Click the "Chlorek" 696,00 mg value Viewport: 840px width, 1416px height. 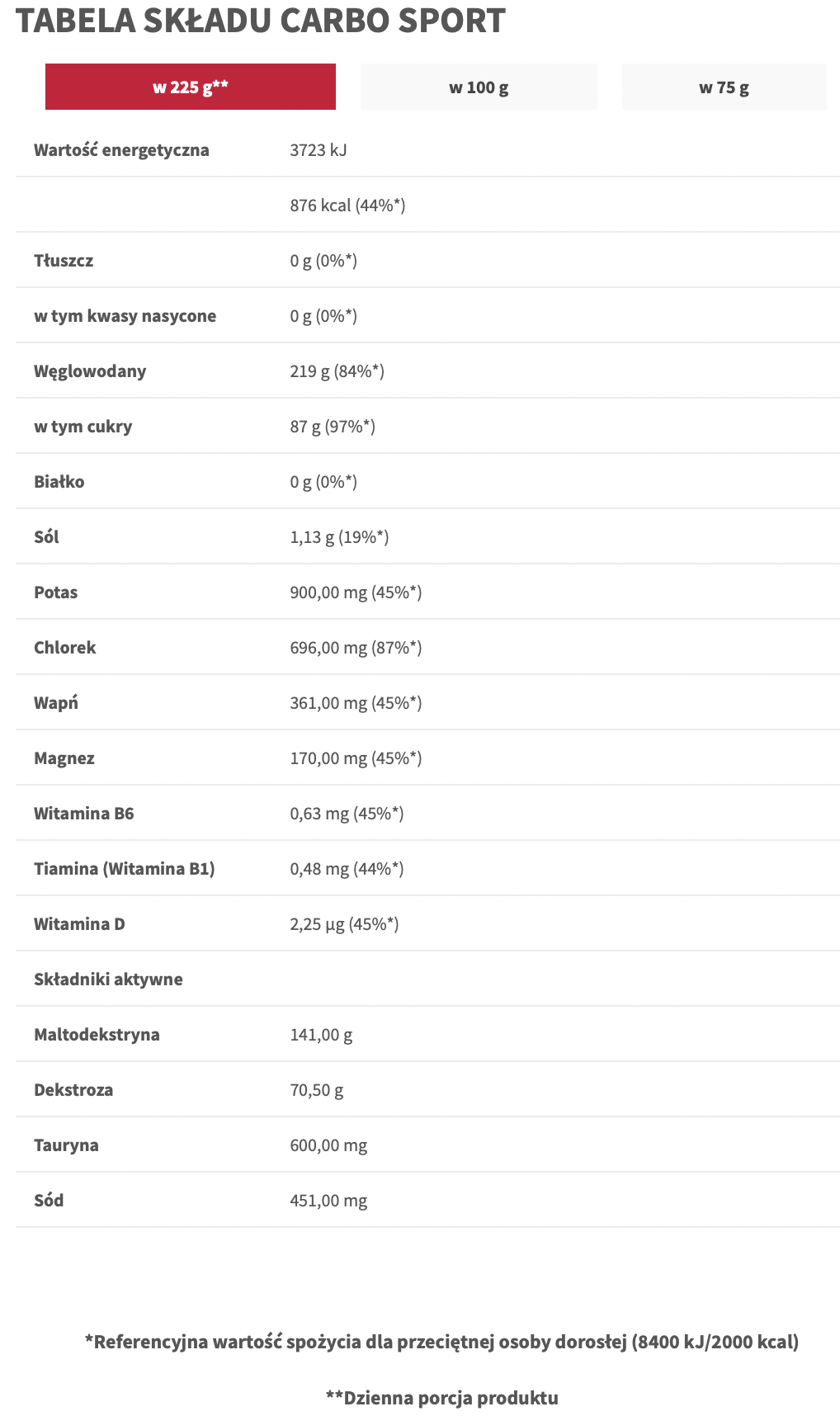[x=356, y=648]
